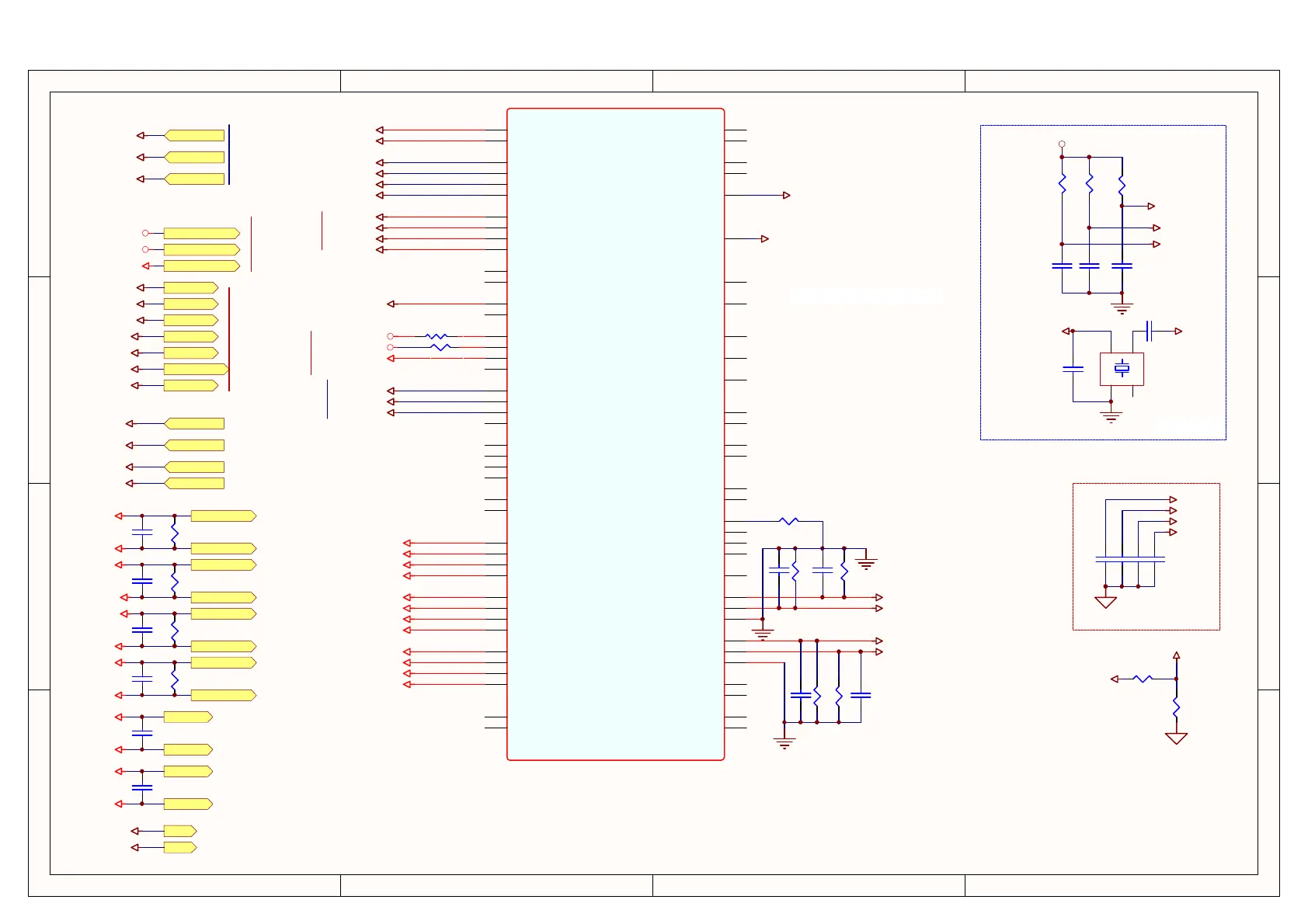Viewport: 1308px width, 924px height.
Task: Select the up-arrow power port above the resistor divider
Action: click(x=1177, y=656)
